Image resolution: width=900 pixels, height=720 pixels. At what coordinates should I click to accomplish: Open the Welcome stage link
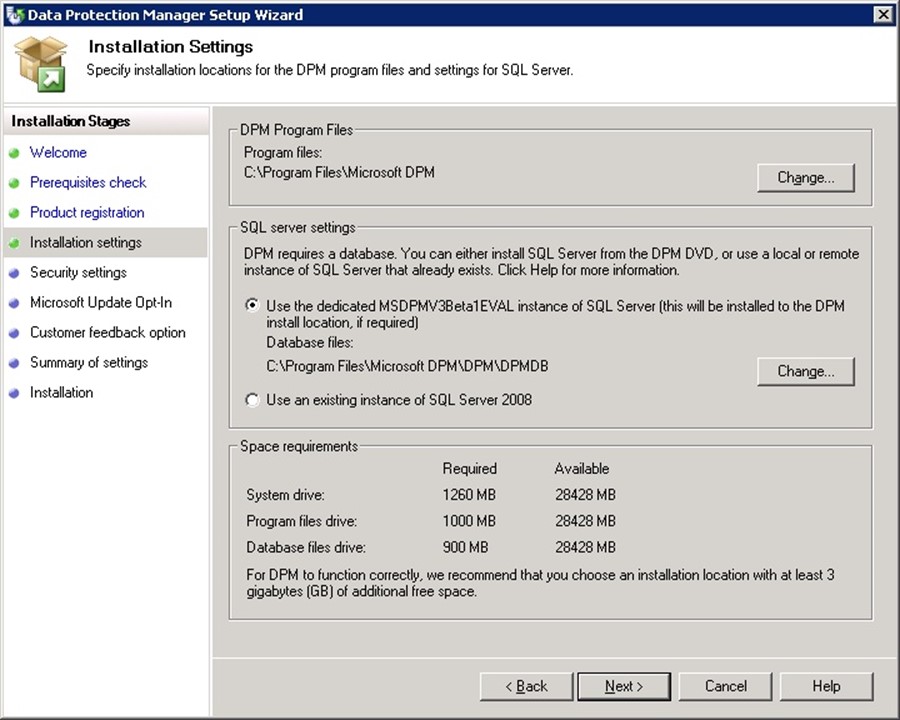pos(58,153)
